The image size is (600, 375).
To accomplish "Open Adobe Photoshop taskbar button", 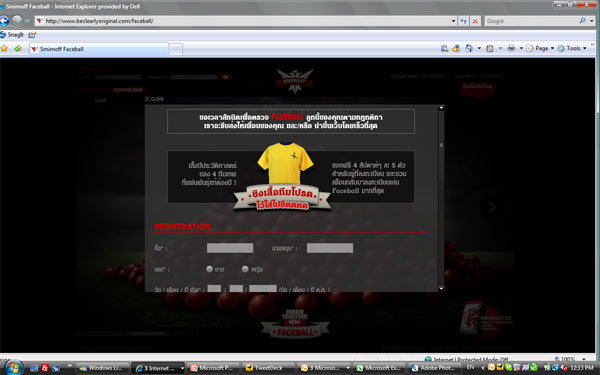I will [x=434, y=368].
